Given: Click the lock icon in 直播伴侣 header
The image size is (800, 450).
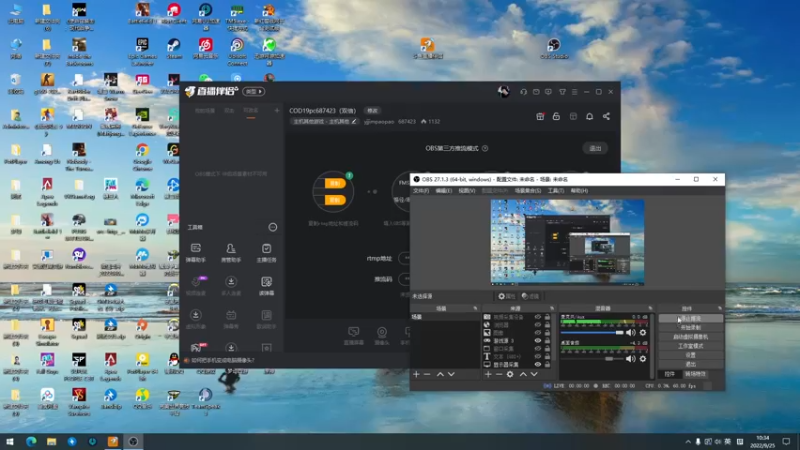Looking at the screenshot, I should 556,116.
